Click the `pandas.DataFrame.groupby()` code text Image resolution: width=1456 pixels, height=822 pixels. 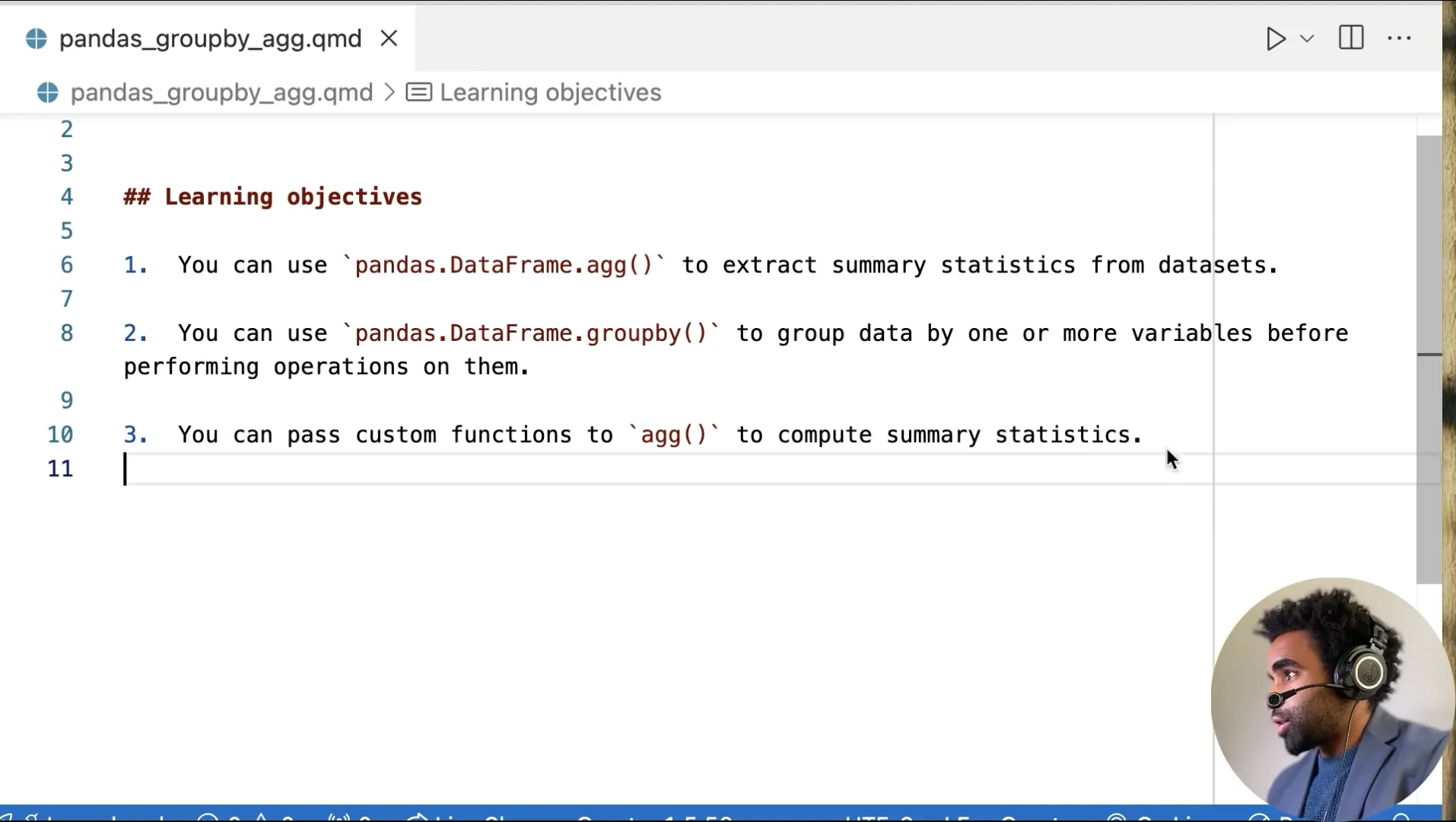pyautogui.click(x=532, y=333)
